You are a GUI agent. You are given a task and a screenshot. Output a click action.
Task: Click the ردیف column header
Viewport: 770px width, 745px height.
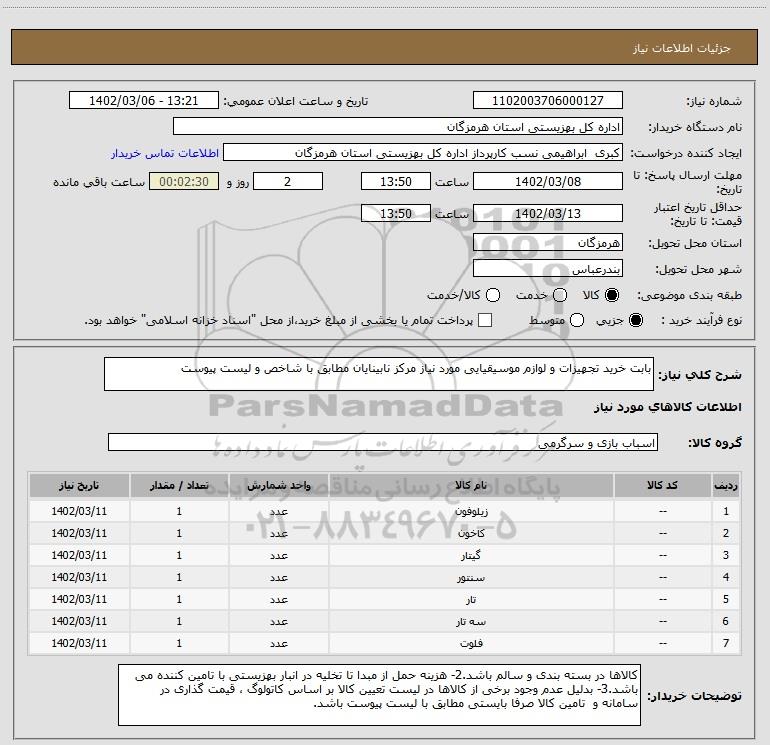point(726,485)
